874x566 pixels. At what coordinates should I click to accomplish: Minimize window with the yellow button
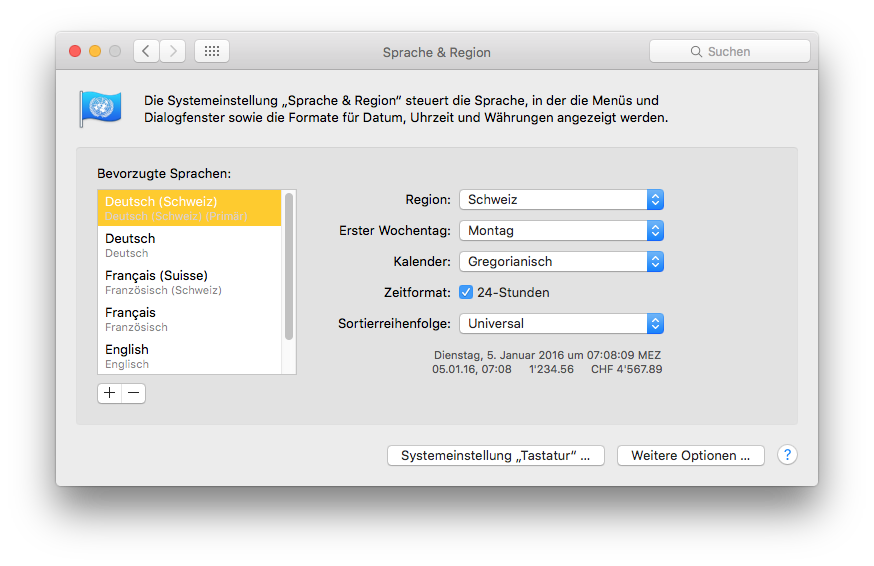click(x=95, y=51)
